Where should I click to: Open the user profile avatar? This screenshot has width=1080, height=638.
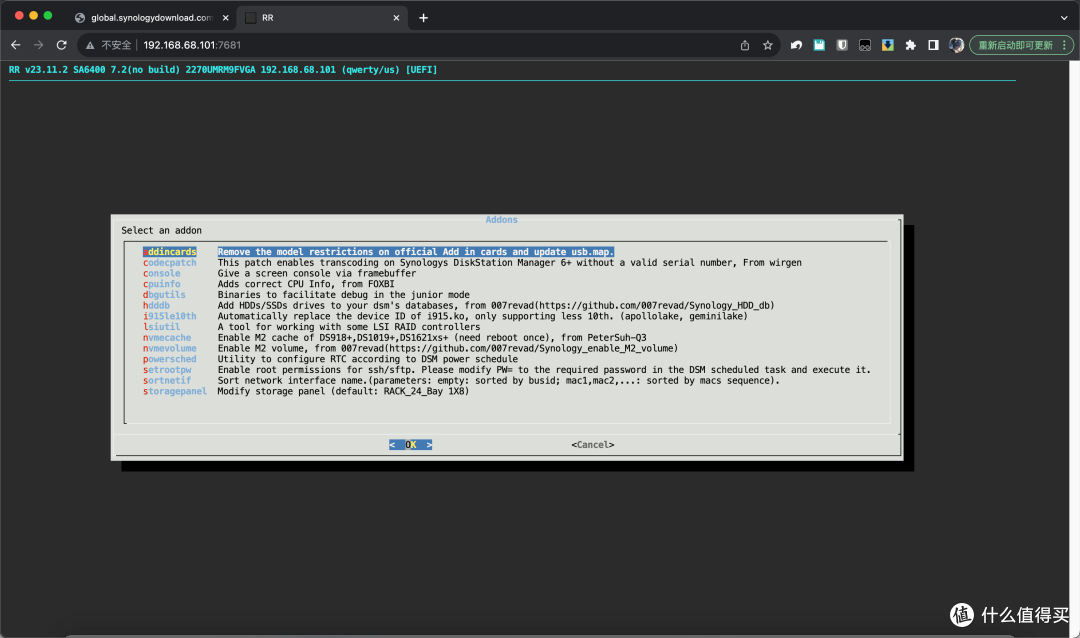click(956, 45)
